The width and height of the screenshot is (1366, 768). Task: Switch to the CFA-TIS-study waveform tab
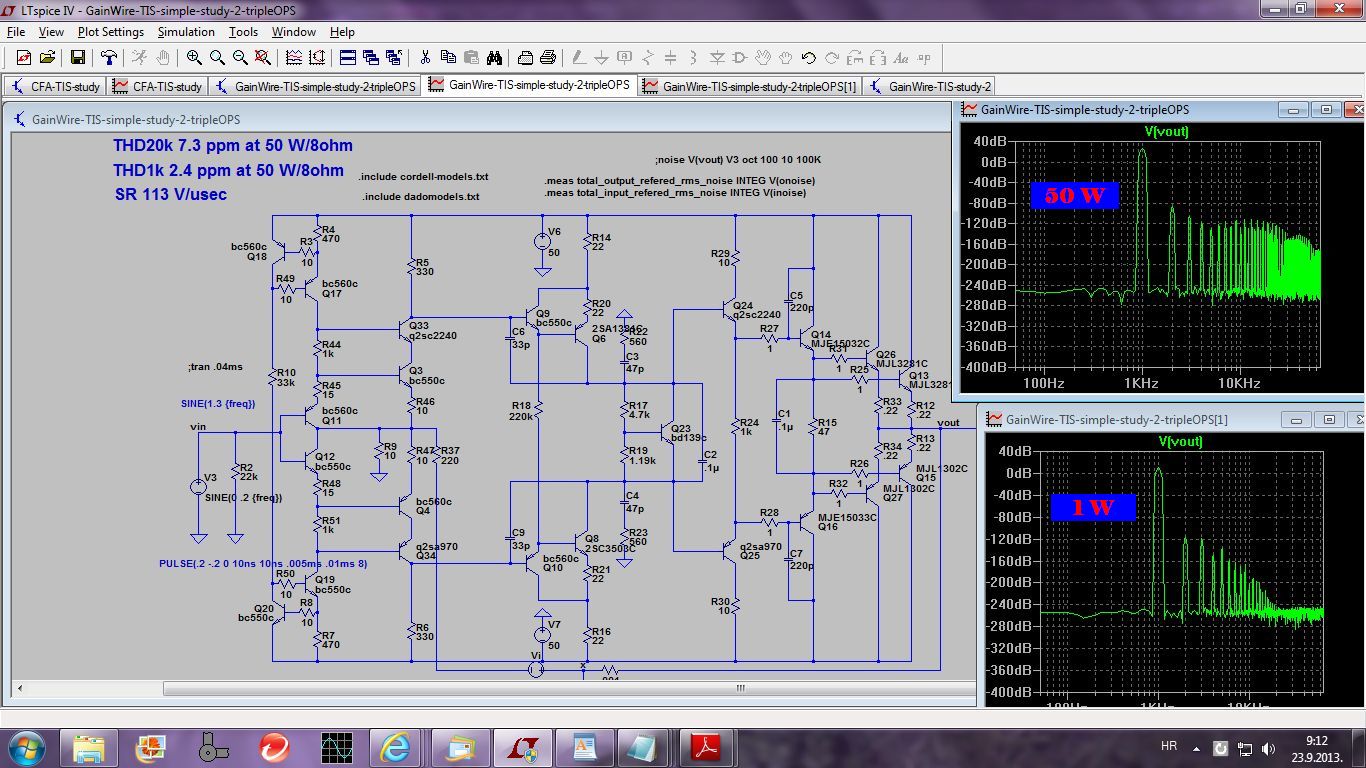click(x=157, y=86)
